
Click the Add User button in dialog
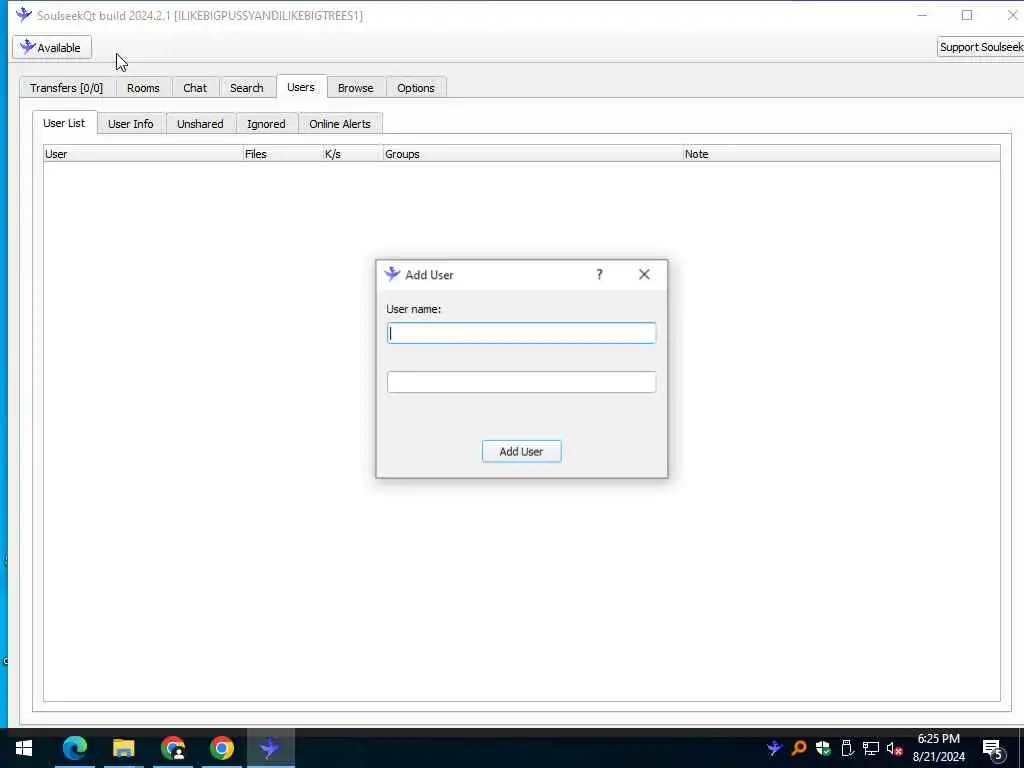click(521, 451)
